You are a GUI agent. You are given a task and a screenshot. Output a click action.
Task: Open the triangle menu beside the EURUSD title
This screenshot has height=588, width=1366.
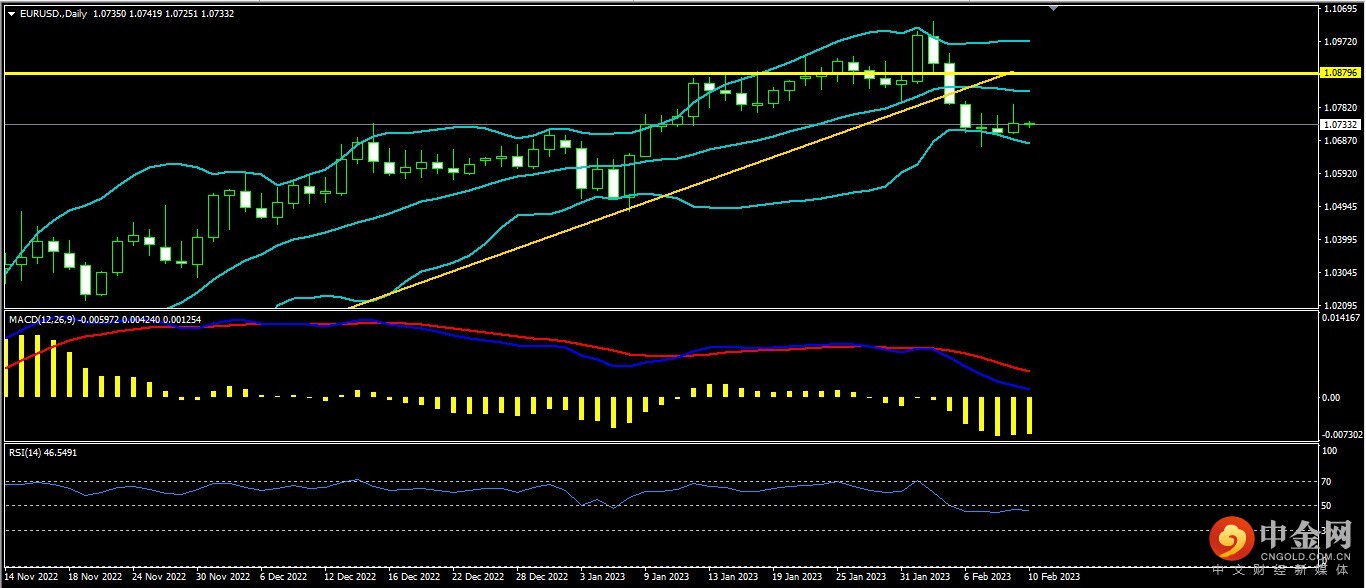[11, 15]
